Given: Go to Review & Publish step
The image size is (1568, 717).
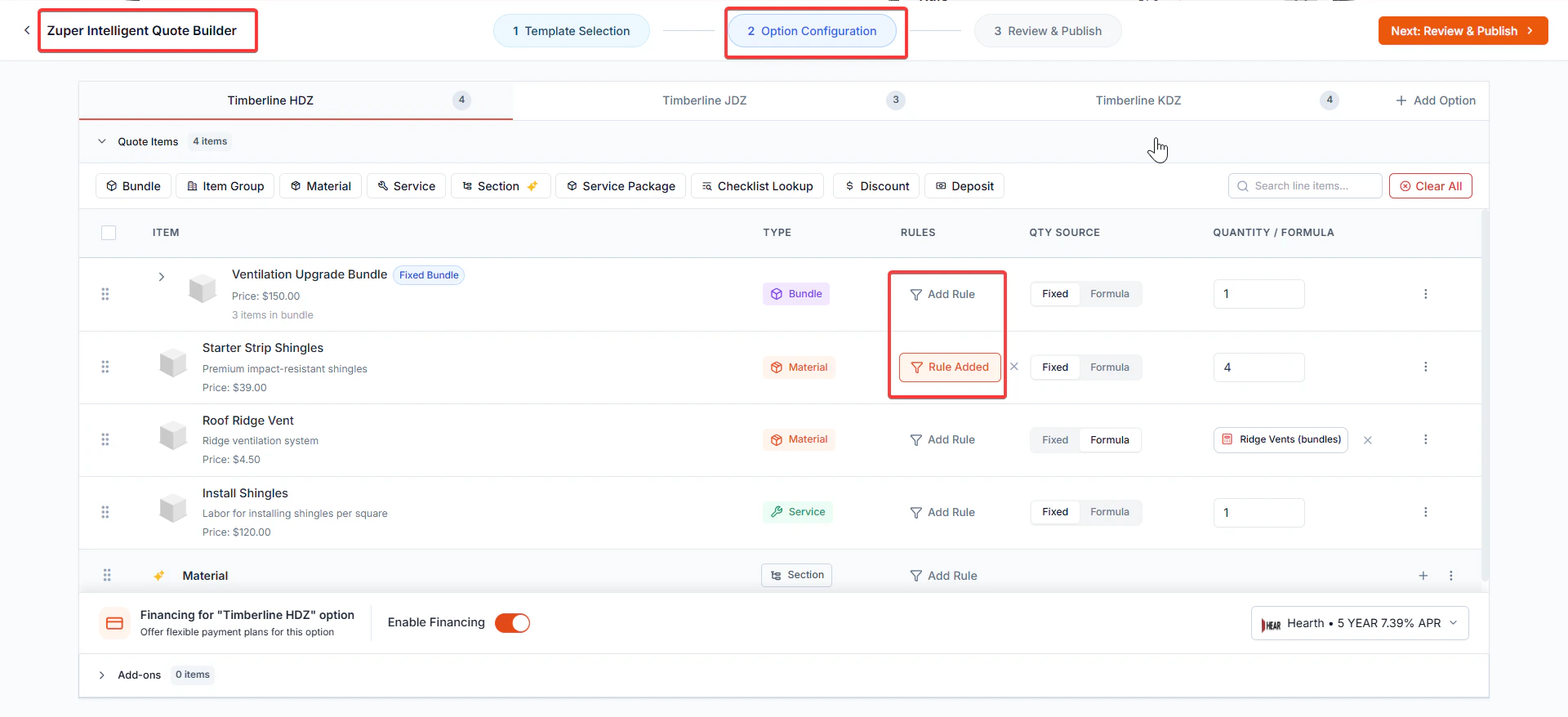Looking at the screenshot, I should (x=1048, y=31).
